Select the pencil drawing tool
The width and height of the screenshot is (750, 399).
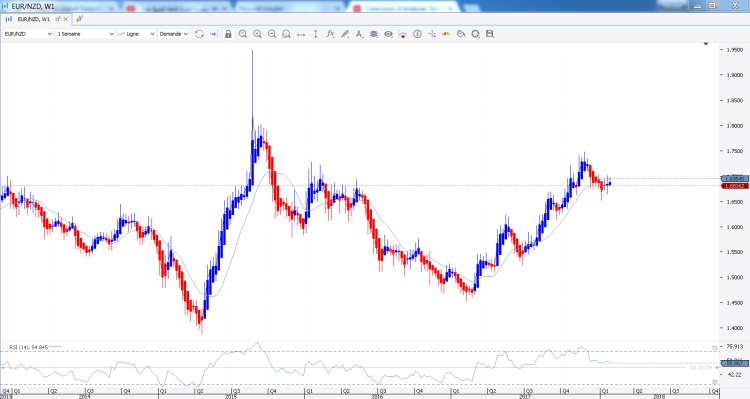pos(344,34)
